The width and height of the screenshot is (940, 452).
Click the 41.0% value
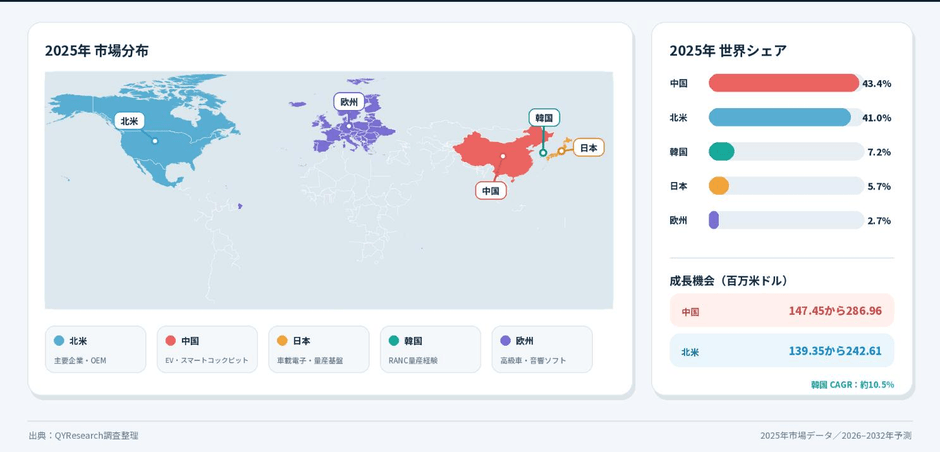876,117
